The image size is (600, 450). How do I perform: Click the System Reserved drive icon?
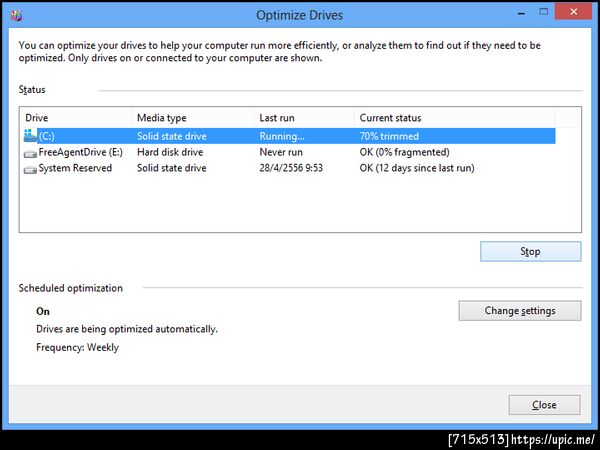tap(29, 168)
